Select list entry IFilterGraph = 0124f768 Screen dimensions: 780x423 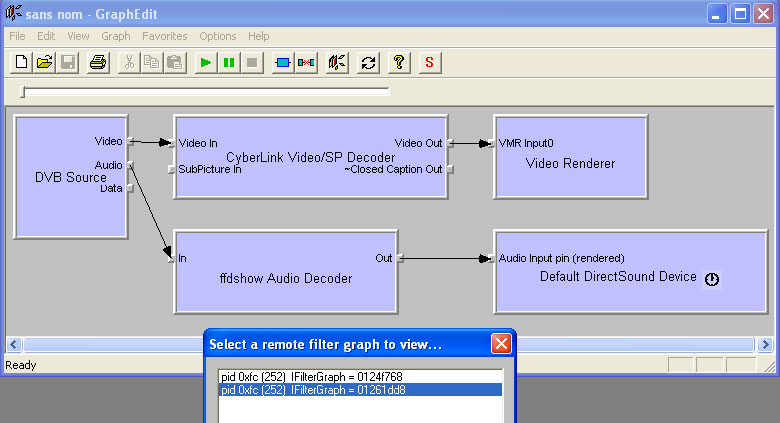[360, 377]
